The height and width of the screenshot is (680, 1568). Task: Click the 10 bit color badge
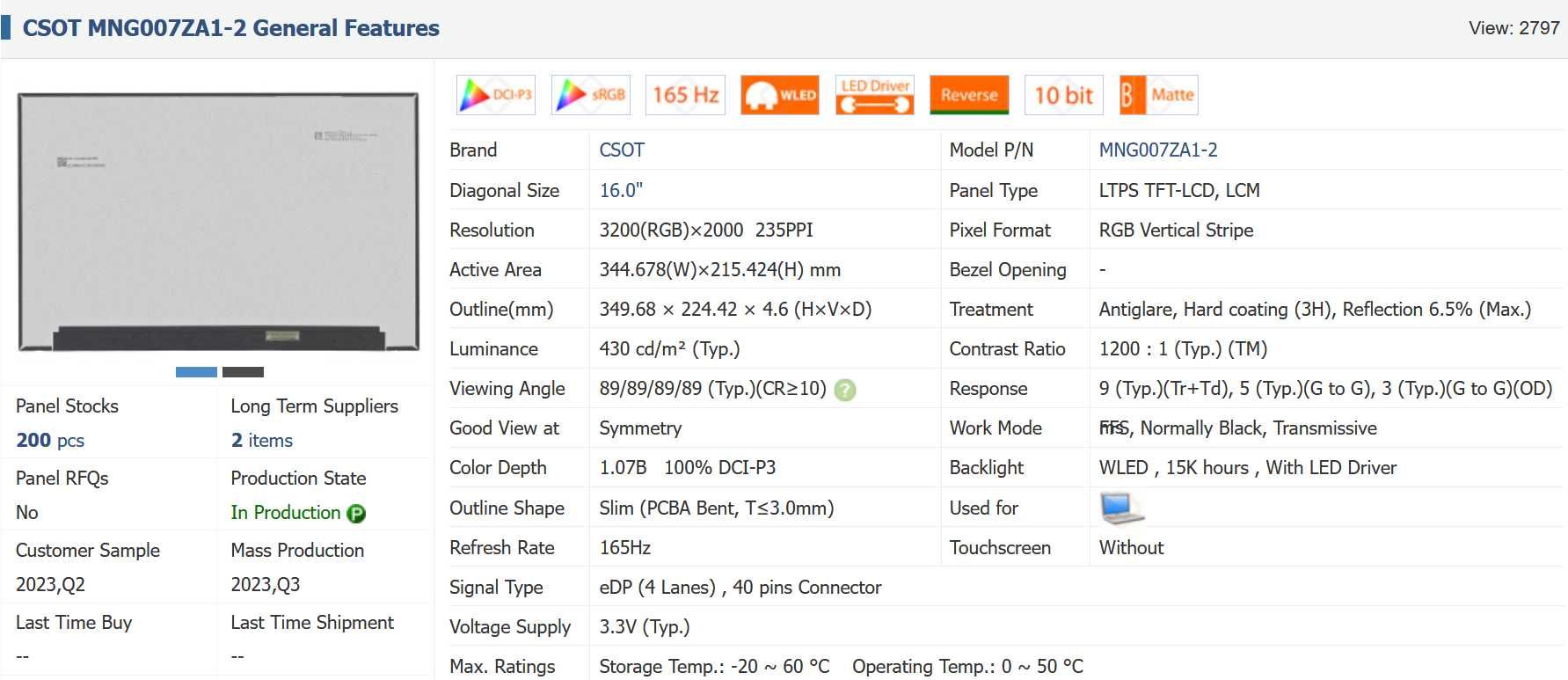tap(1064, 95)
